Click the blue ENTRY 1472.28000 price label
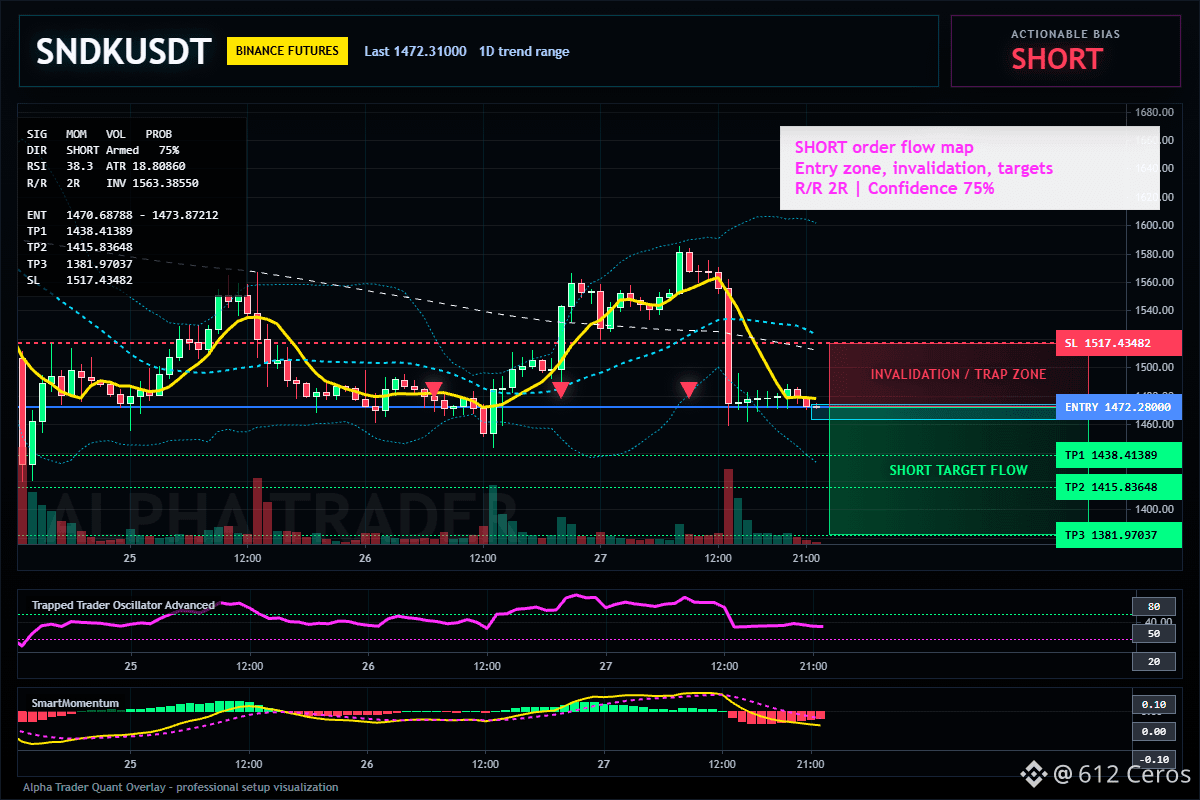This screenshot has height=800, width=1200. click(1118, 407)
